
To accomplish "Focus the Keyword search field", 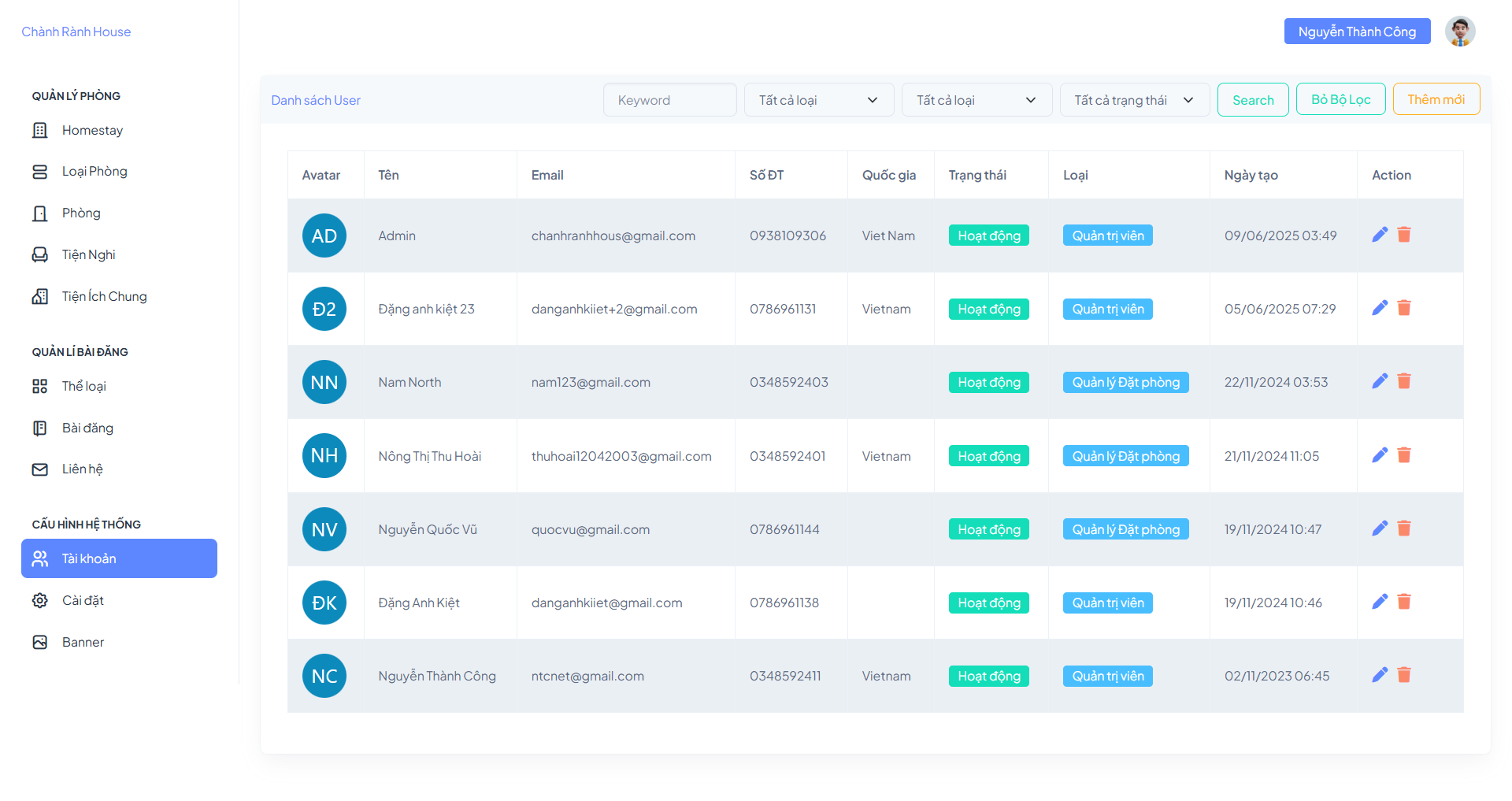I will (x=670, y=100).
